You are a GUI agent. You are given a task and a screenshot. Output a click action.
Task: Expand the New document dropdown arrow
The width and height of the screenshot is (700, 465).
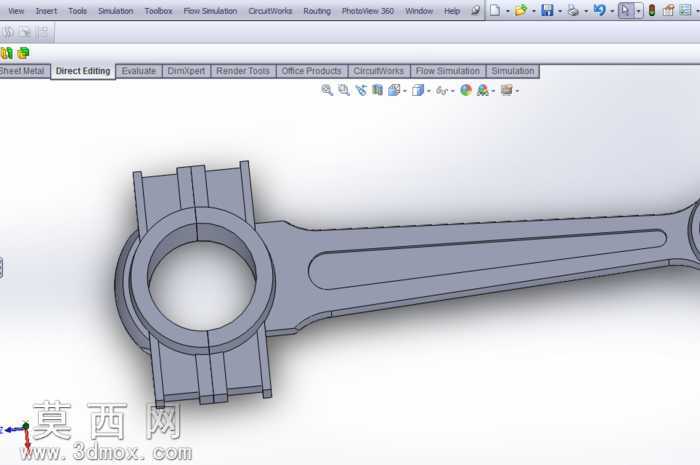(508, 11)
